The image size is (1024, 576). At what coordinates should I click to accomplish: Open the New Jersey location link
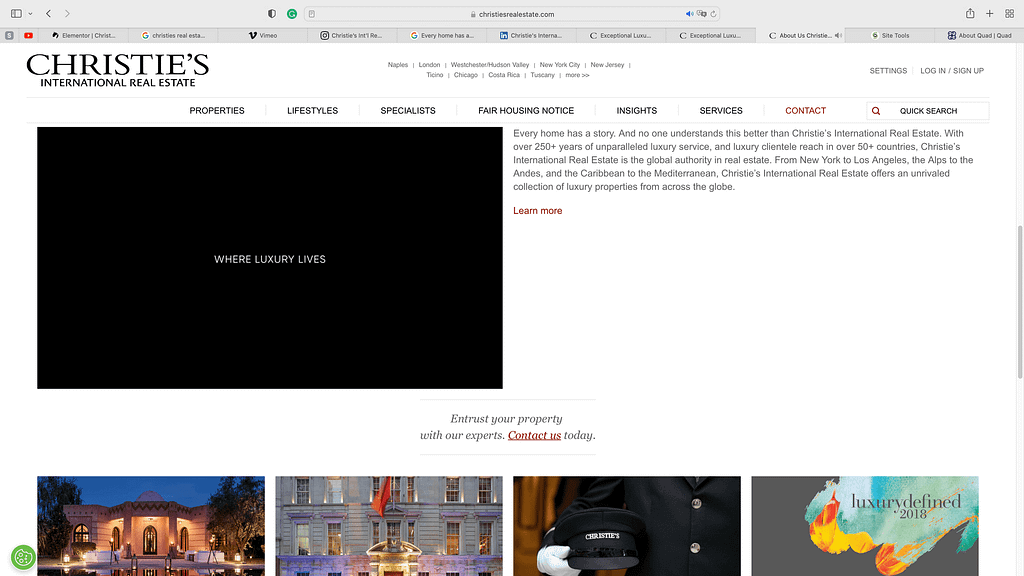pyautogui.click(x=607, y=65)
